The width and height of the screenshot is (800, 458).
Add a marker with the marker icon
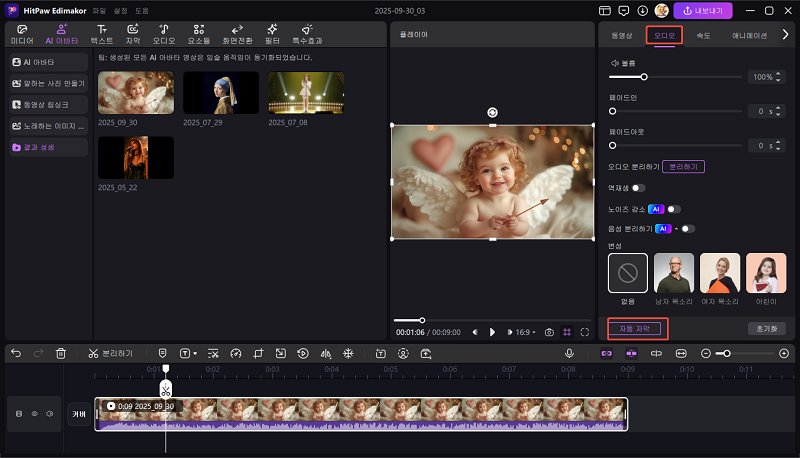pyautogui.click(x=162, y=353)
